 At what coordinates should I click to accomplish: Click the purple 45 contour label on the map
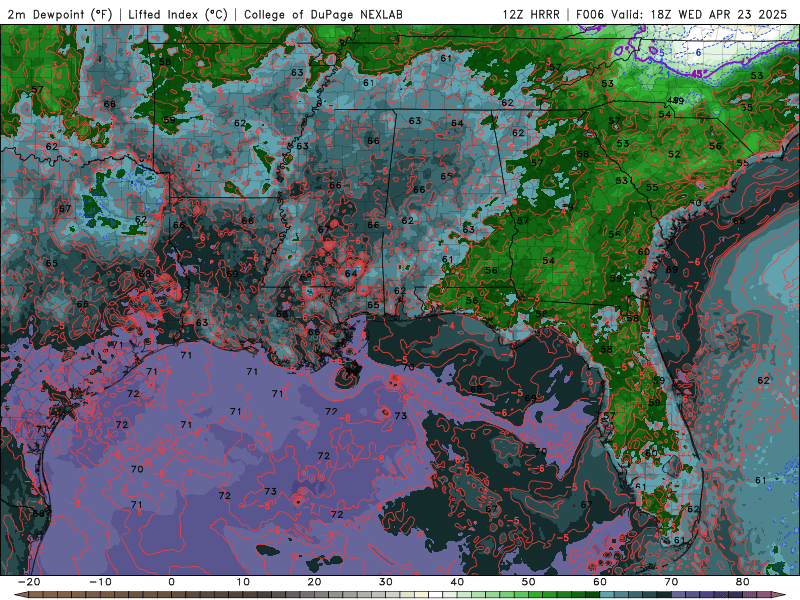697,73
